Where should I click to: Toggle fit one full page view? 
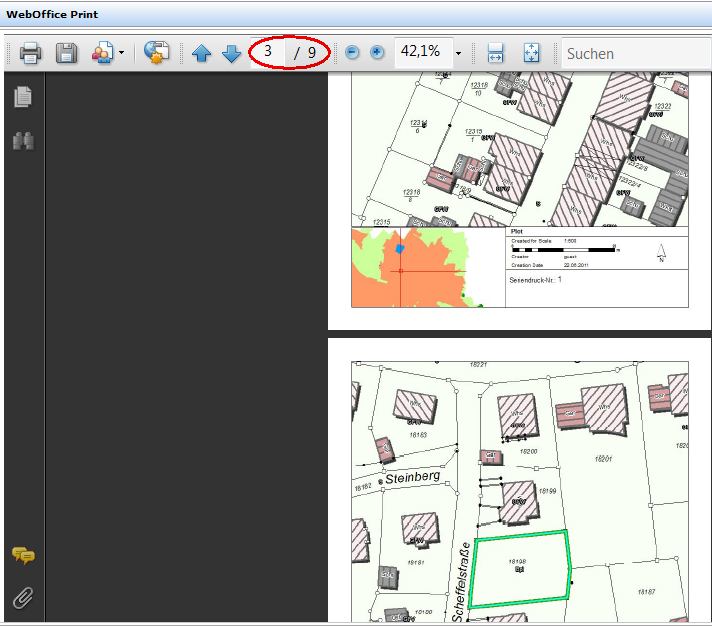pos(531,52)
